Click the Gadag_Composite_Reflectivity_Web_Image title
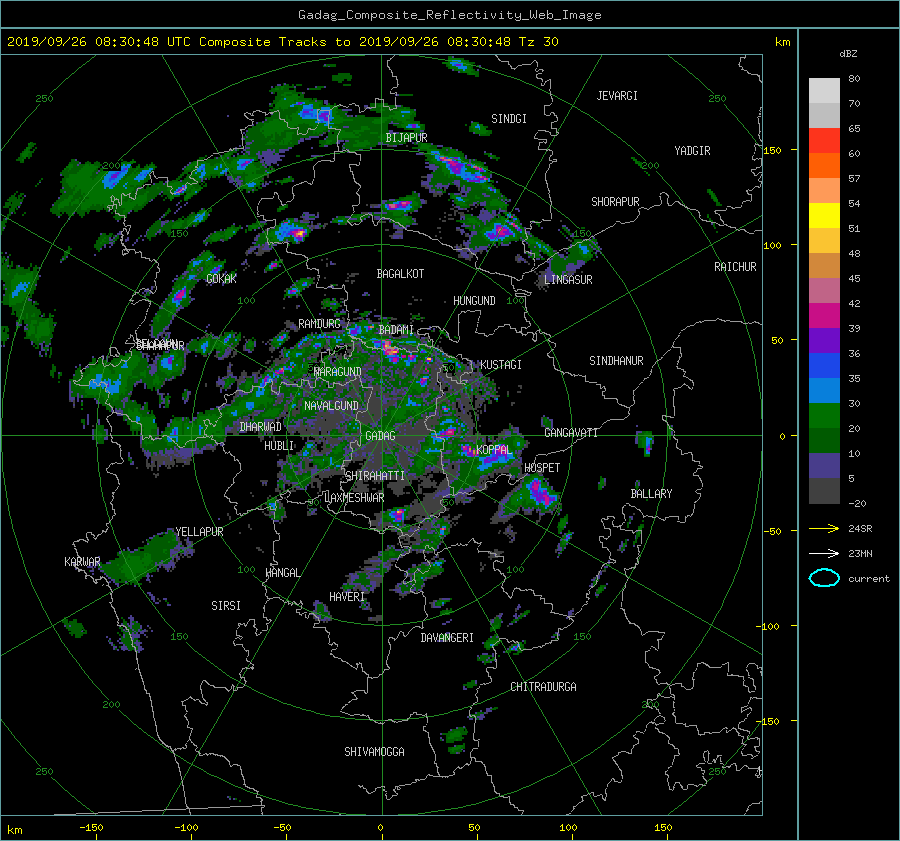 [449, 15]
